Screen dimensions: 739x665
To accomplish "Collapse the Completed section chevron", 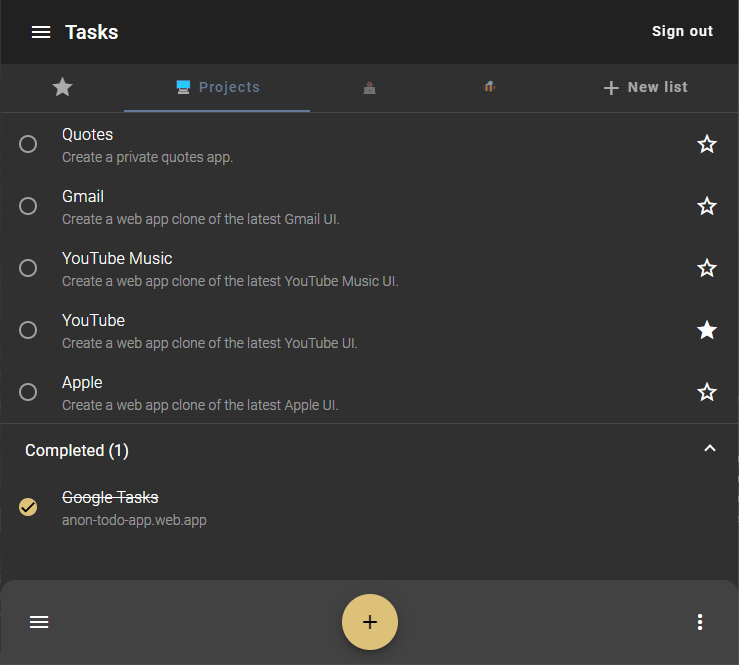I will 710,448.
